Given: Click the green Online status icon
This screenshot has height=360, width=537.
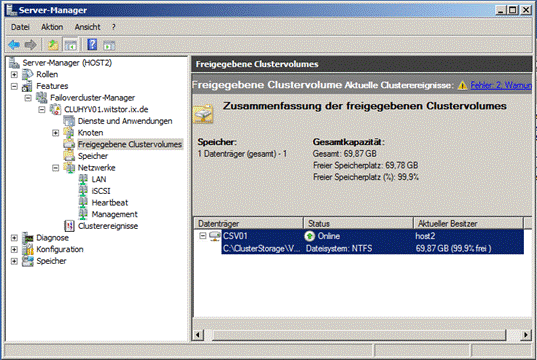Looking at the screenshot, I should point(309,236).
